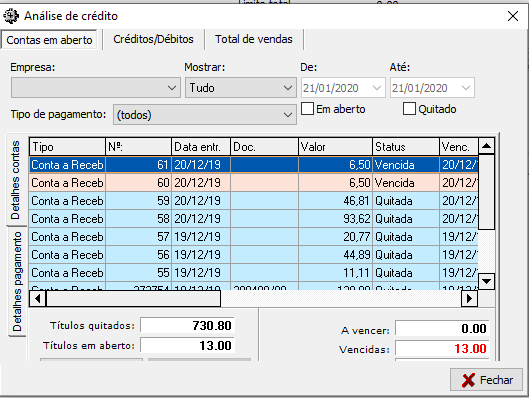Switch to the Contas em aberto tab
The image size is (529, 398).
click(x=49, y=40)
